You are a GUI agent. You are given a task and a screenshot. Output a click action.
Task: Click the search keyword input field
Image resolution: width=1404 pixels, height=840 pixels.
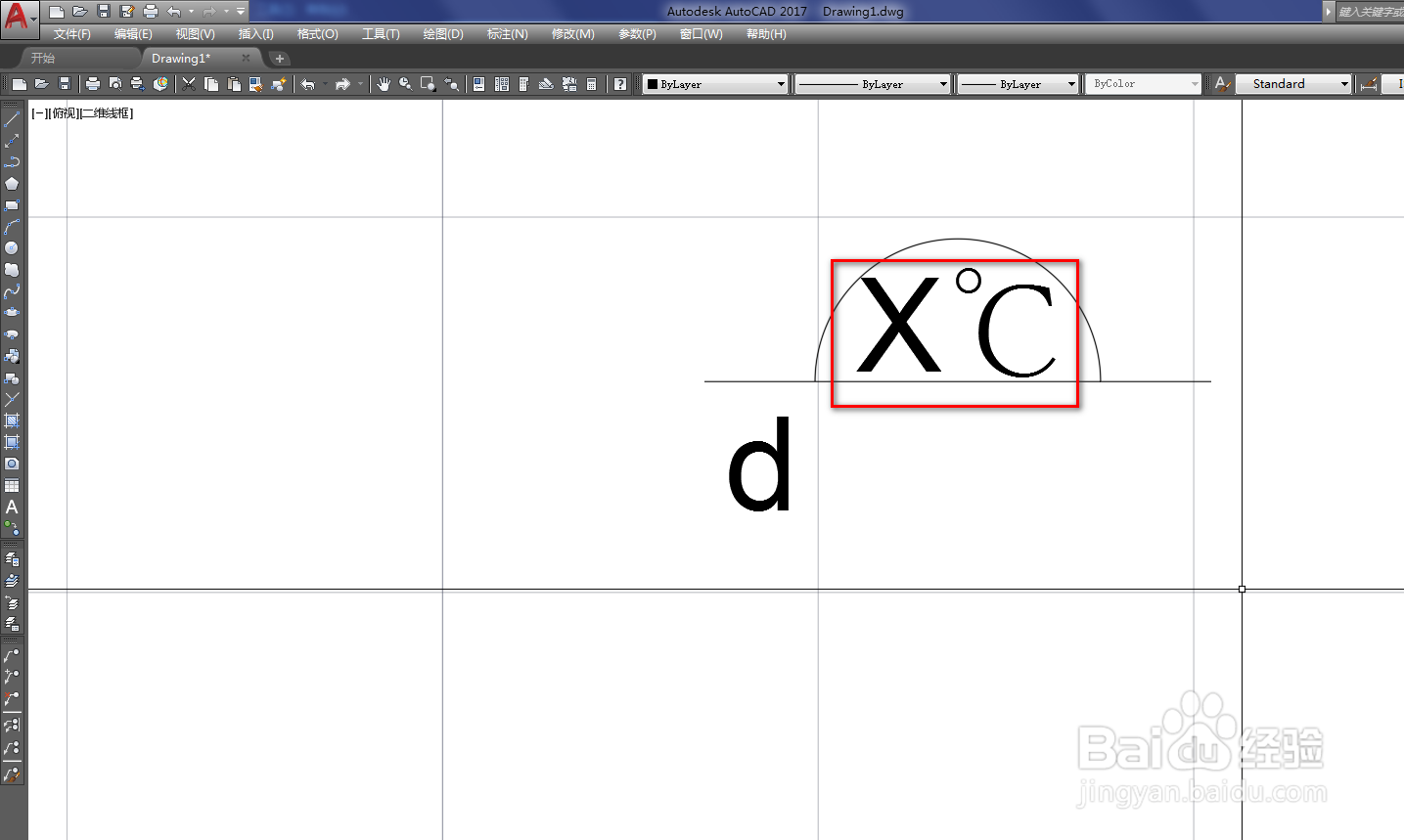(1370, 12)
